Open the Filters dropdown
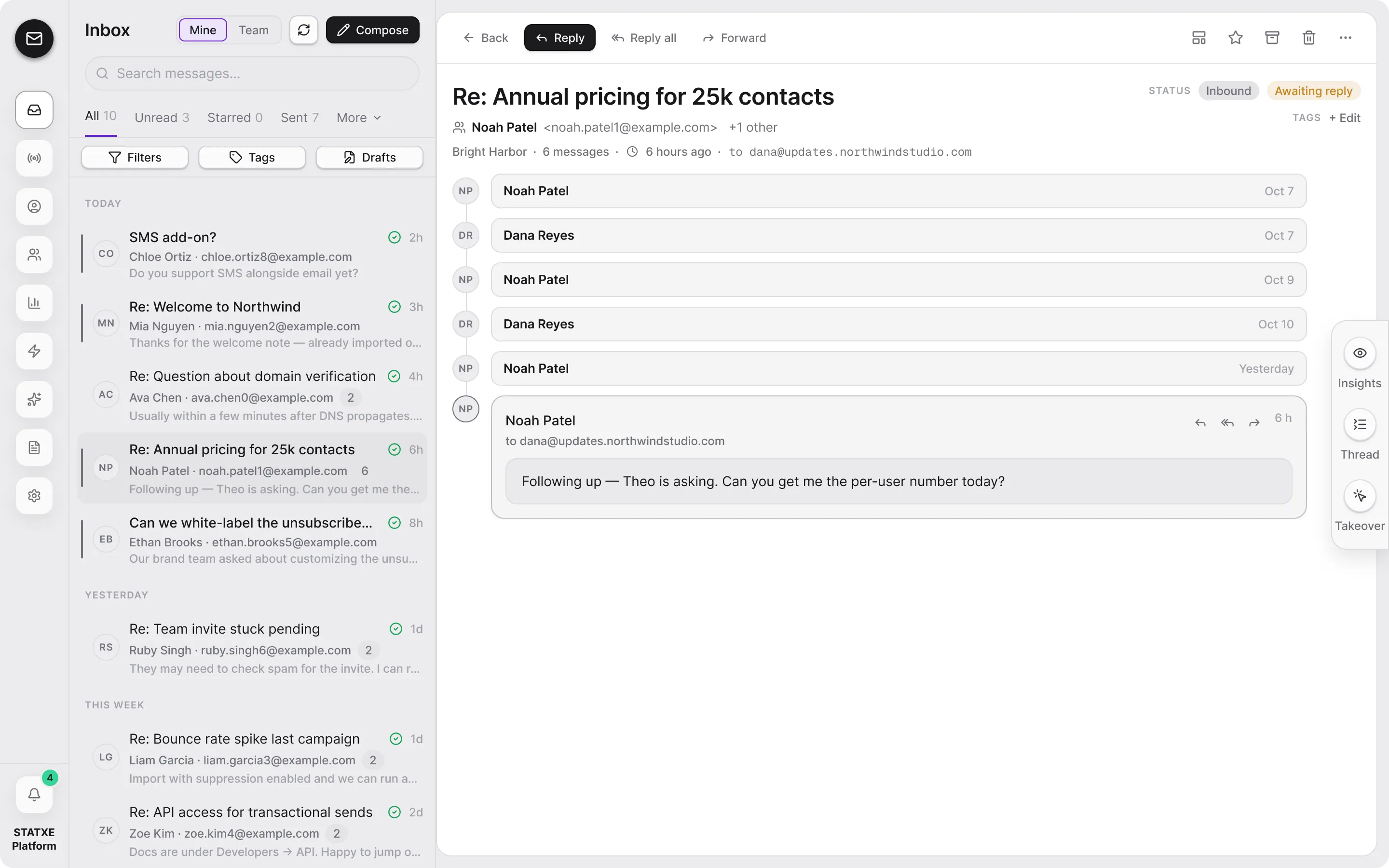This screenshot has width=1389, height=868. click(x=135, y=157)
